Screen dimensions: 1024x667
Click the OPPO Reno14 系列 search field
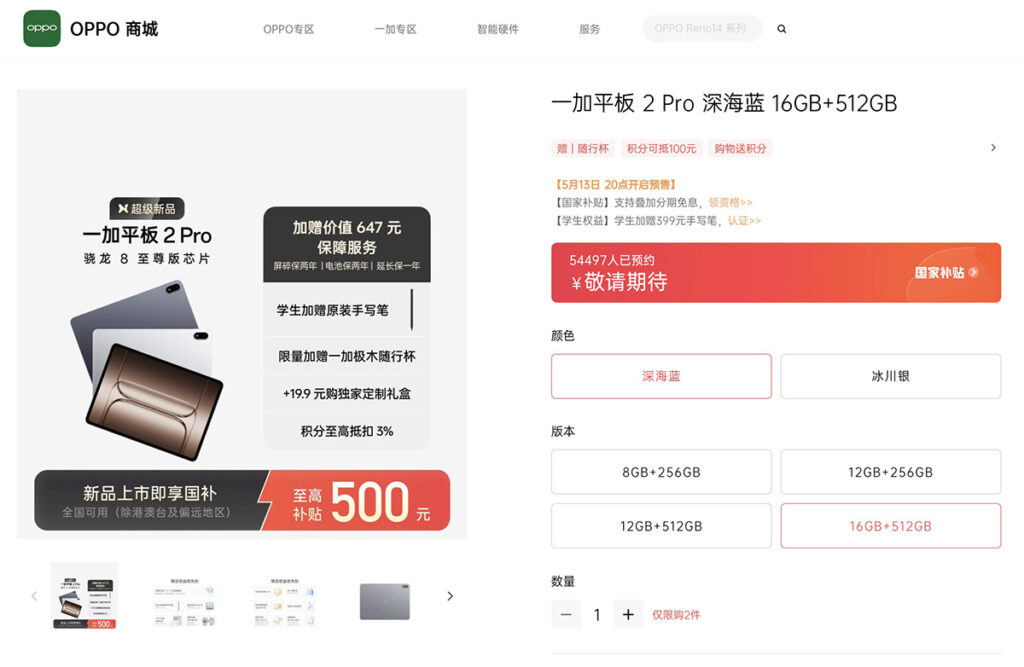click(x=702, y=29)
